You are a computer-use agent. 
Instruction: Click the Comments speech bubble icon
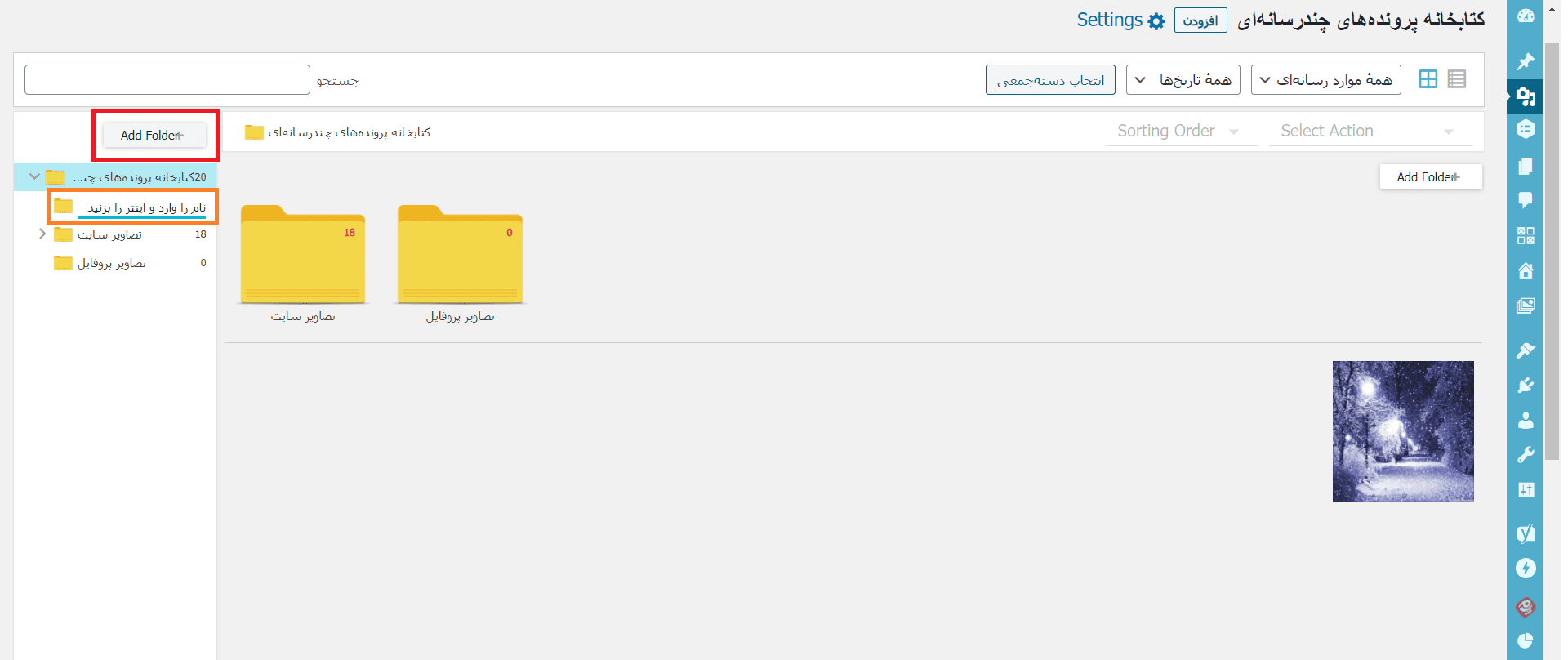coord(1525,200)
